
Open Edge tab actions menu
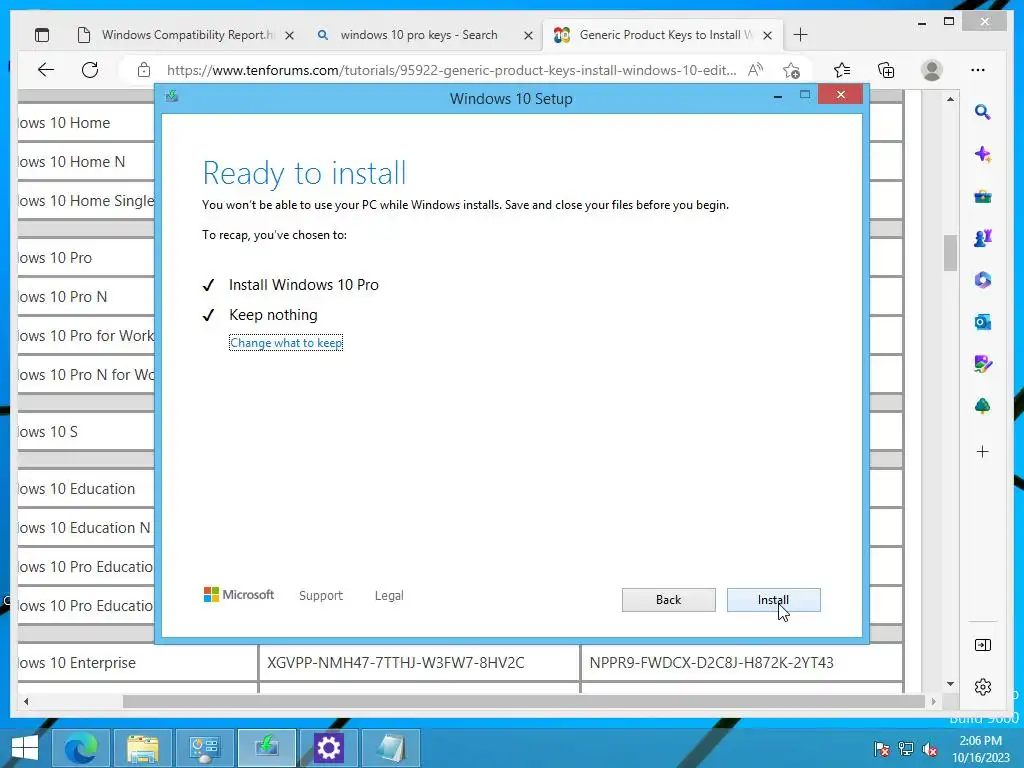(x=42, y=35)
